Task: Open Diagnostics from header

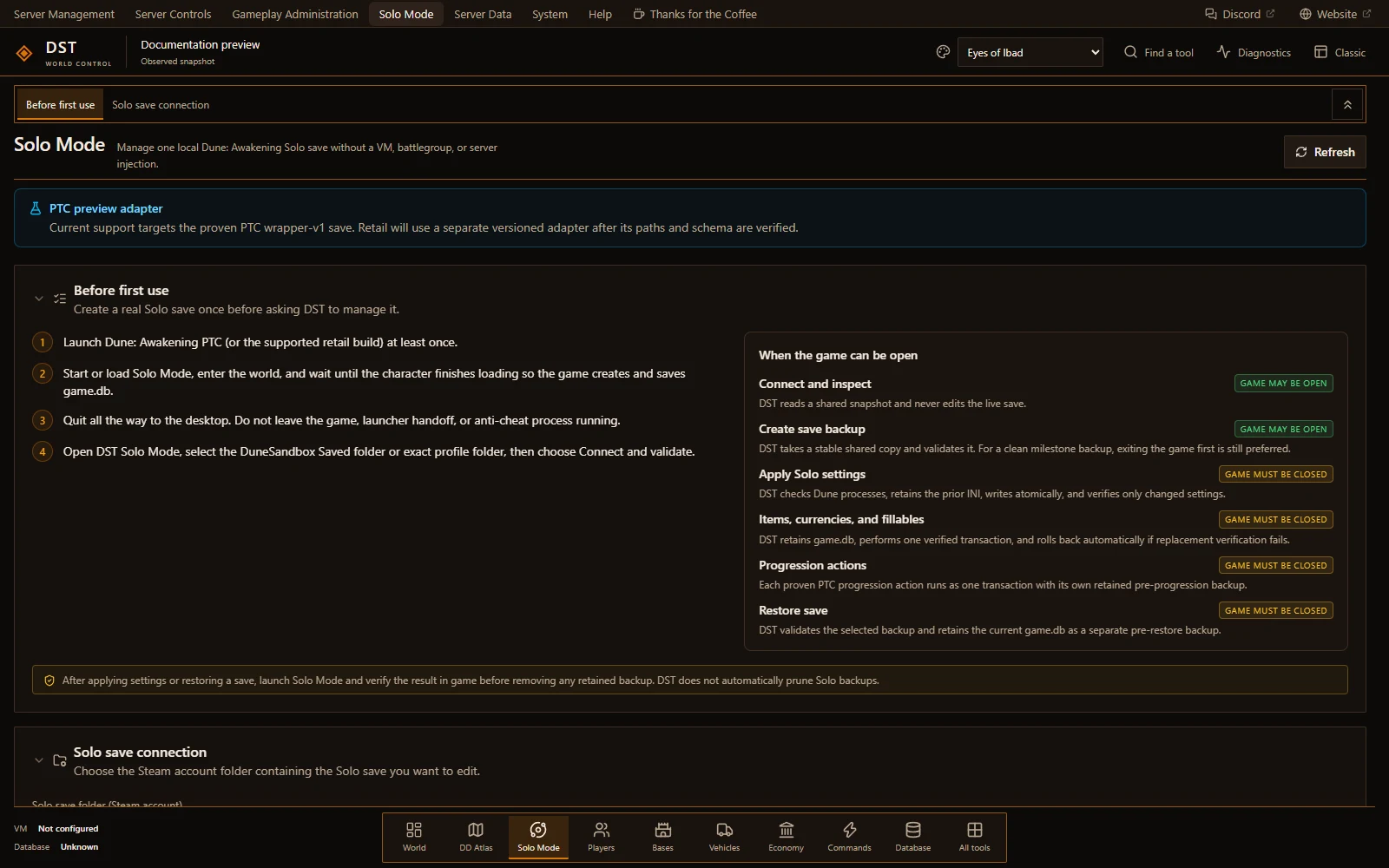Action: tap(1254, 52)
